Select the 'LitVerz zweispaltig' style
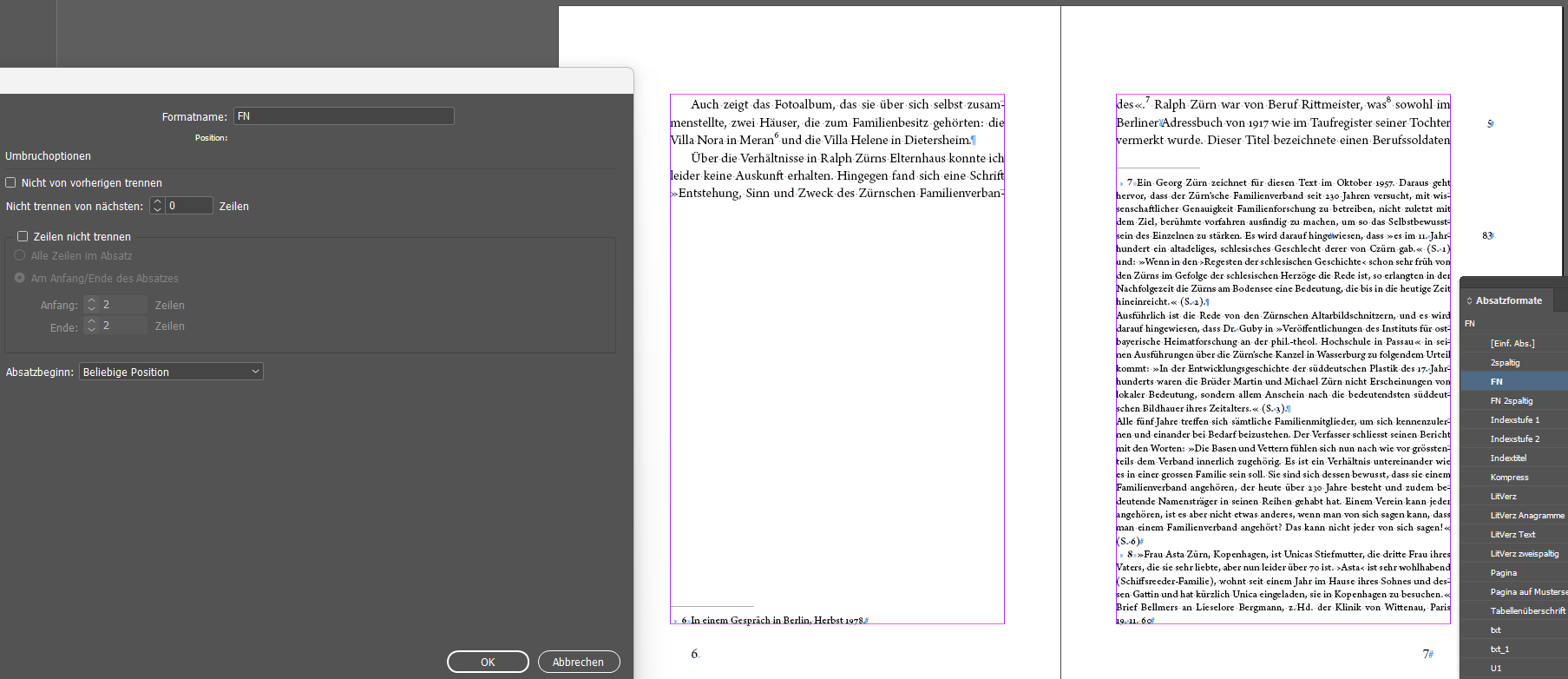Screen dimensions: 1568x679 [x=1514, y=553]
